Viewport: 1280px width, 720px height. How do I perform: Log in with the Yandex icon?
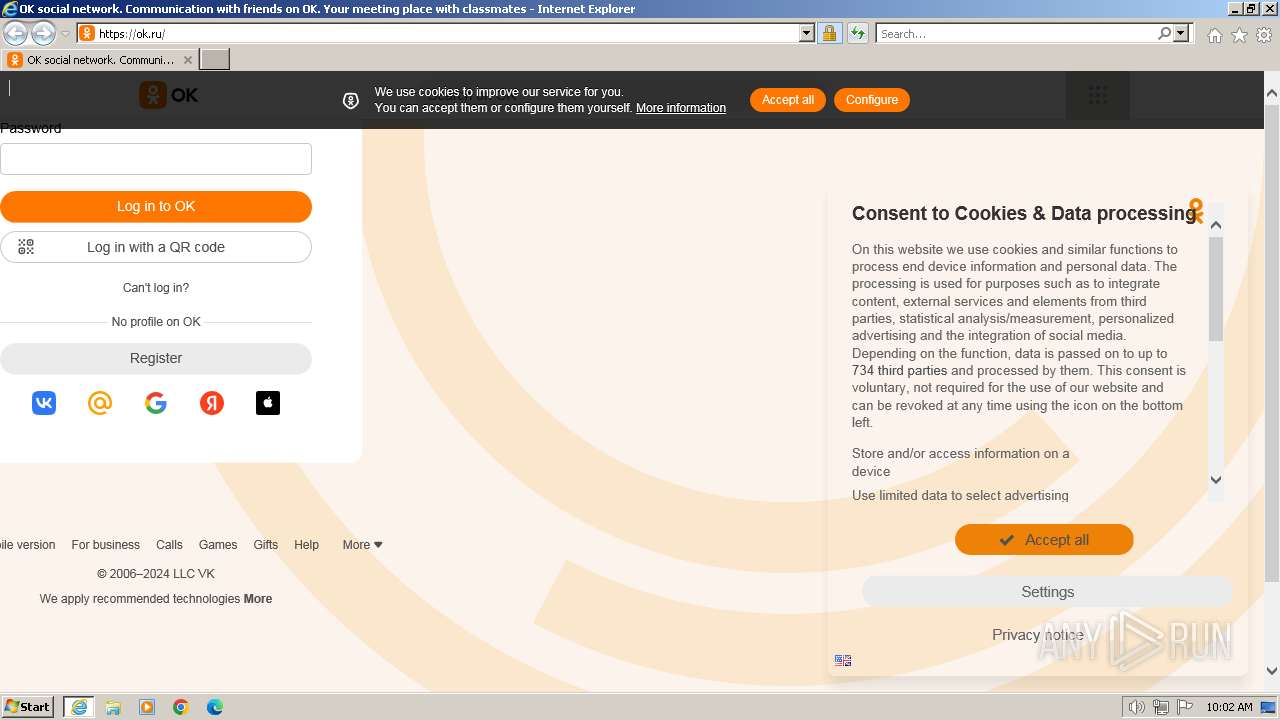[x=212, y=403]
